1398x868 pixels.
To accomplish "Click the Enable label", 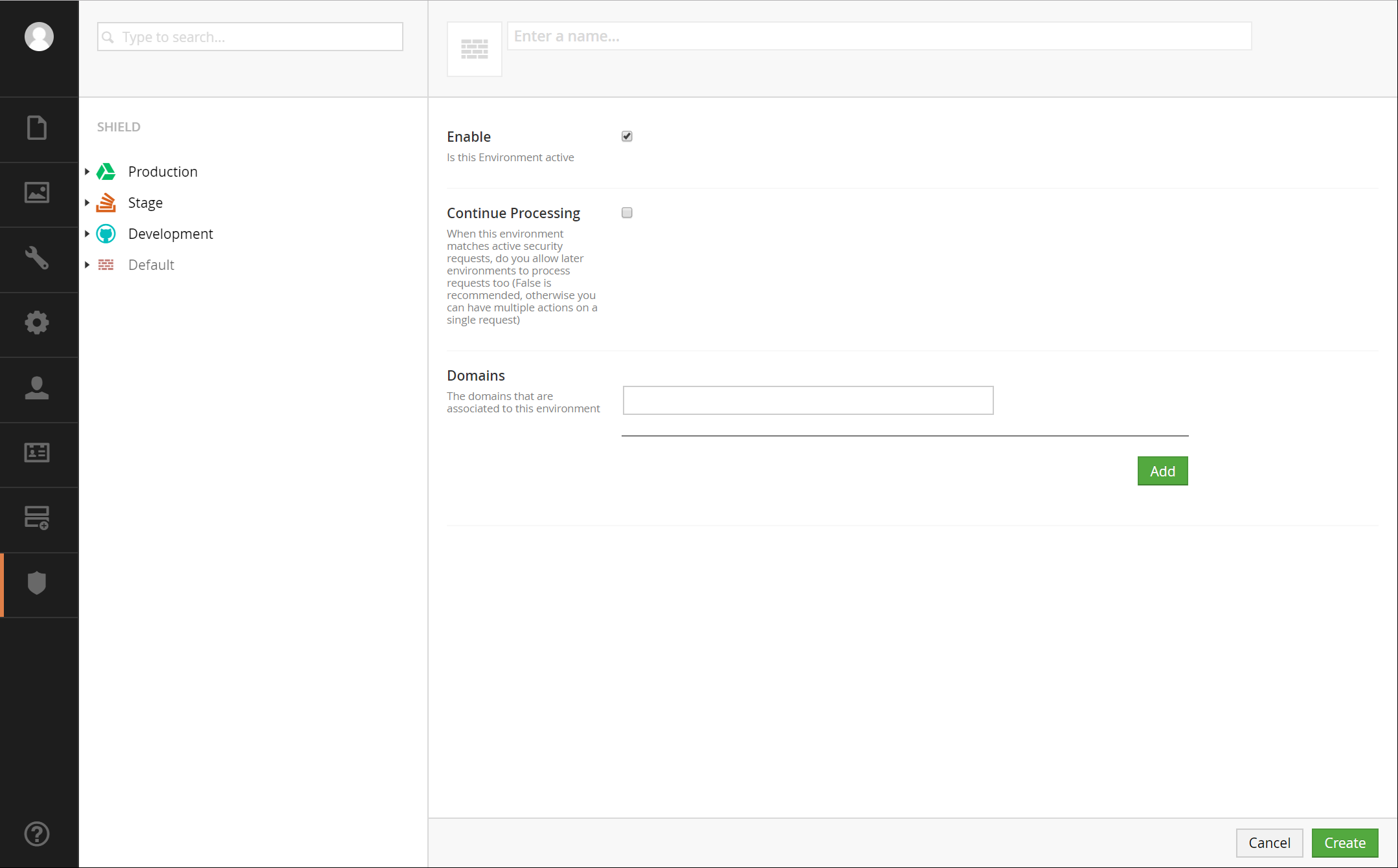I will pos(469,137).
